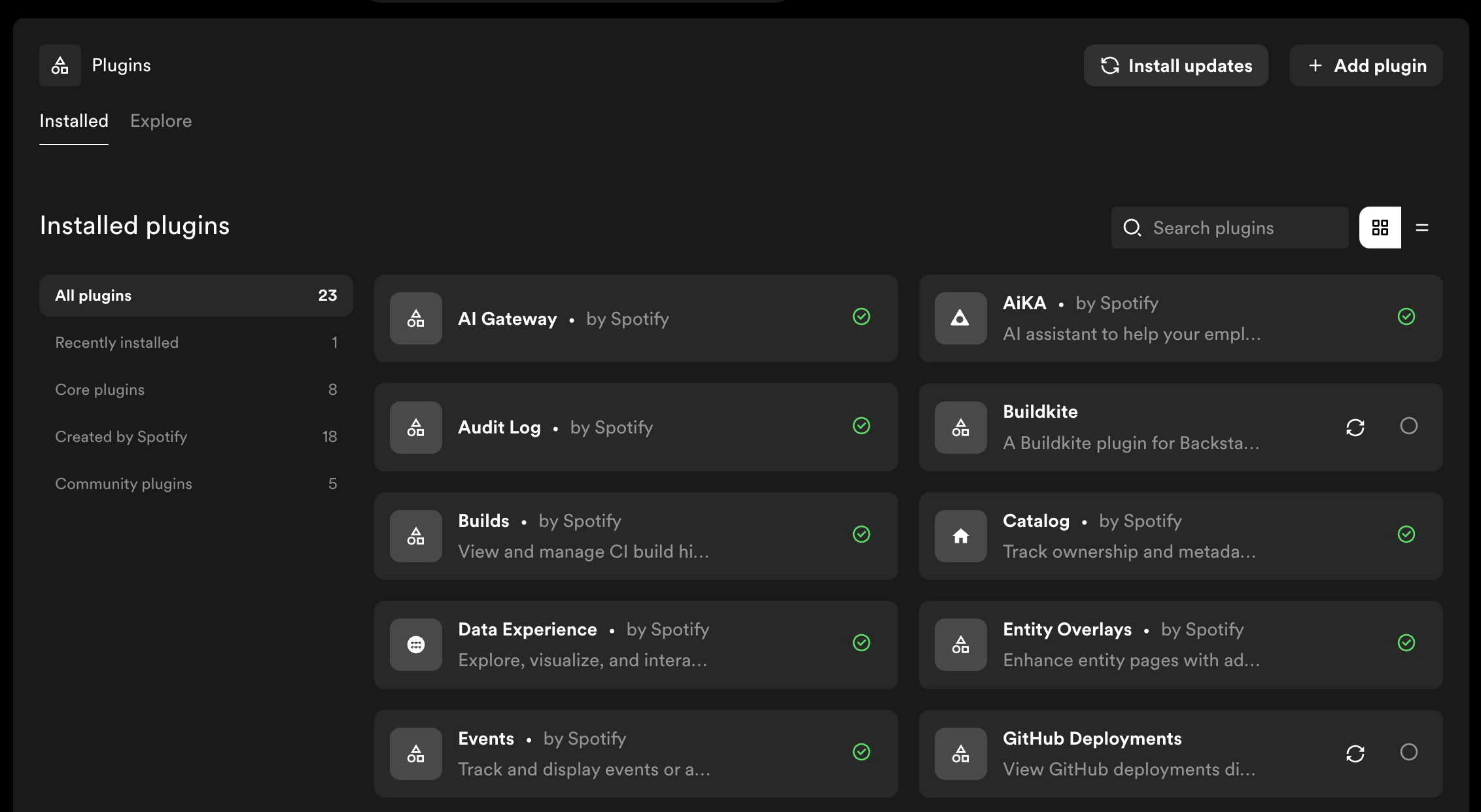Click the Add plugin button

pyautogui.click(x=1366, y=65)
